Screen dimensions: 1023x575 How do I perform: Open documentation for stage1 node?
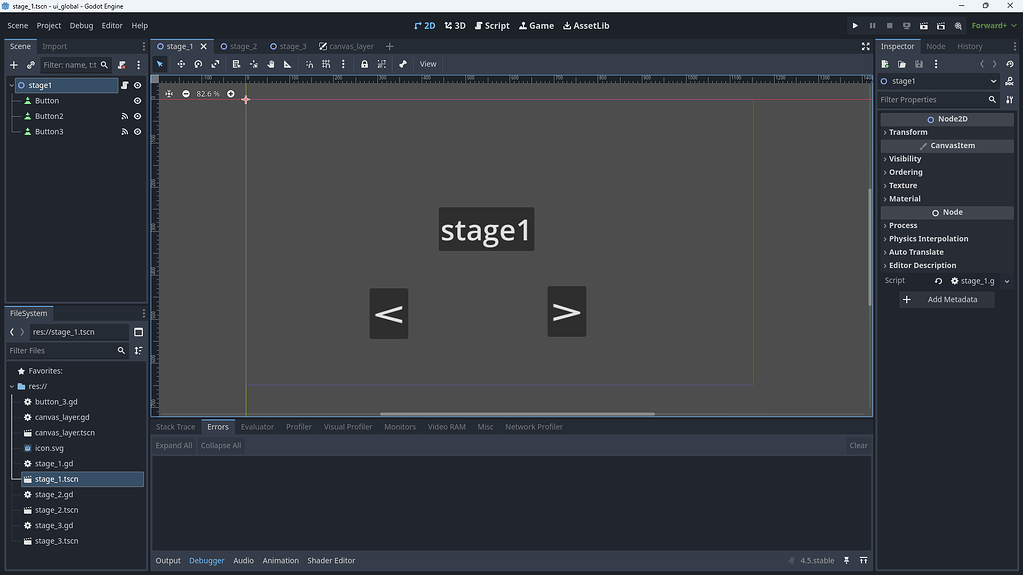(x=1009, y=81)
